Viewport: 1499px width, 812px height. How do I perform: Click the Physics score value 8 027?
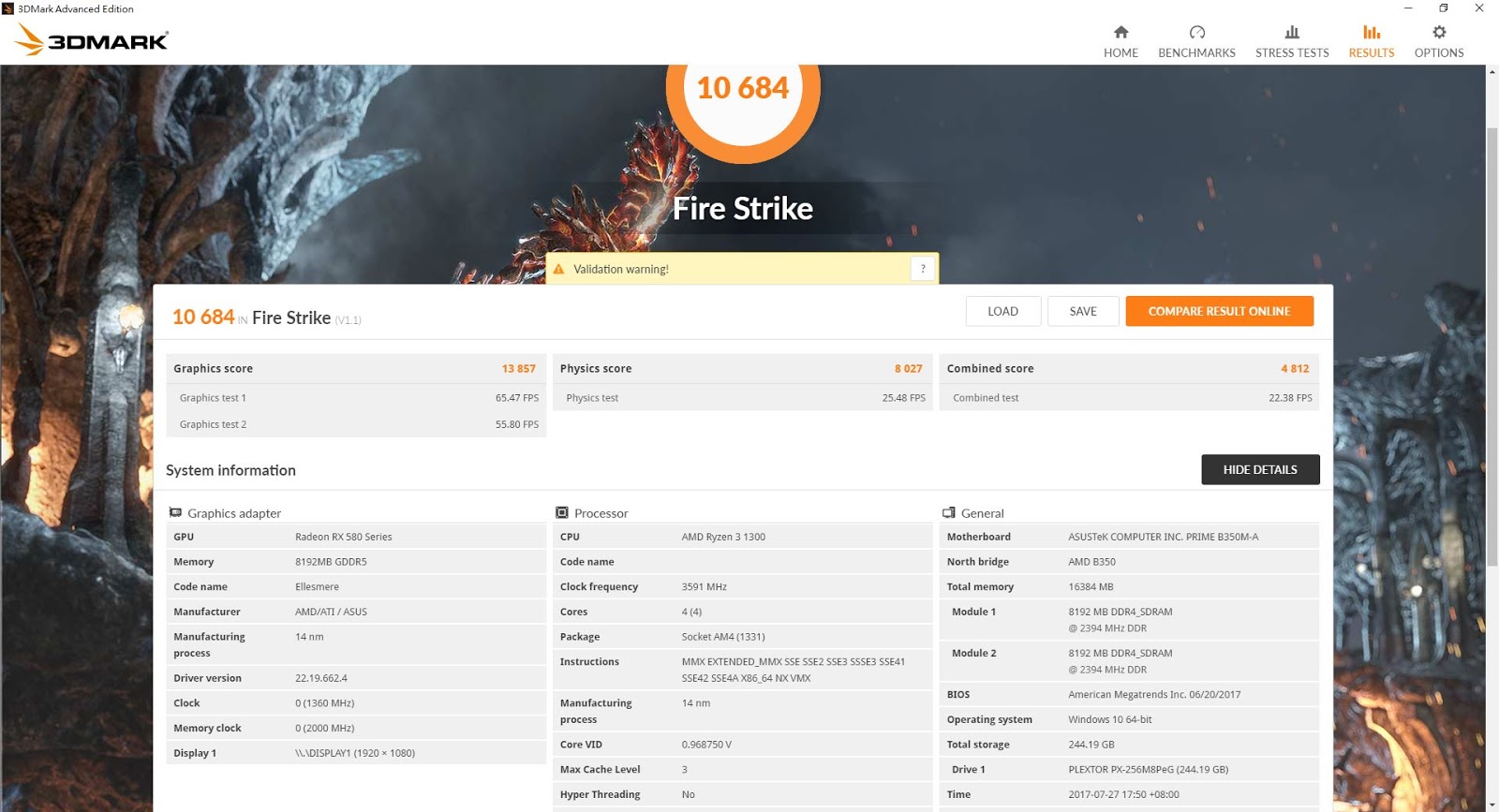[x=908, y=369]
